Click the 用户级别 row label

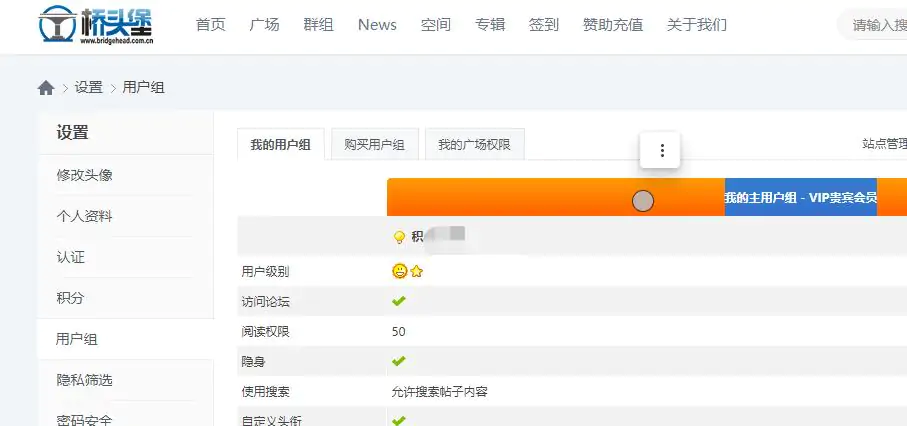point(266,271)
